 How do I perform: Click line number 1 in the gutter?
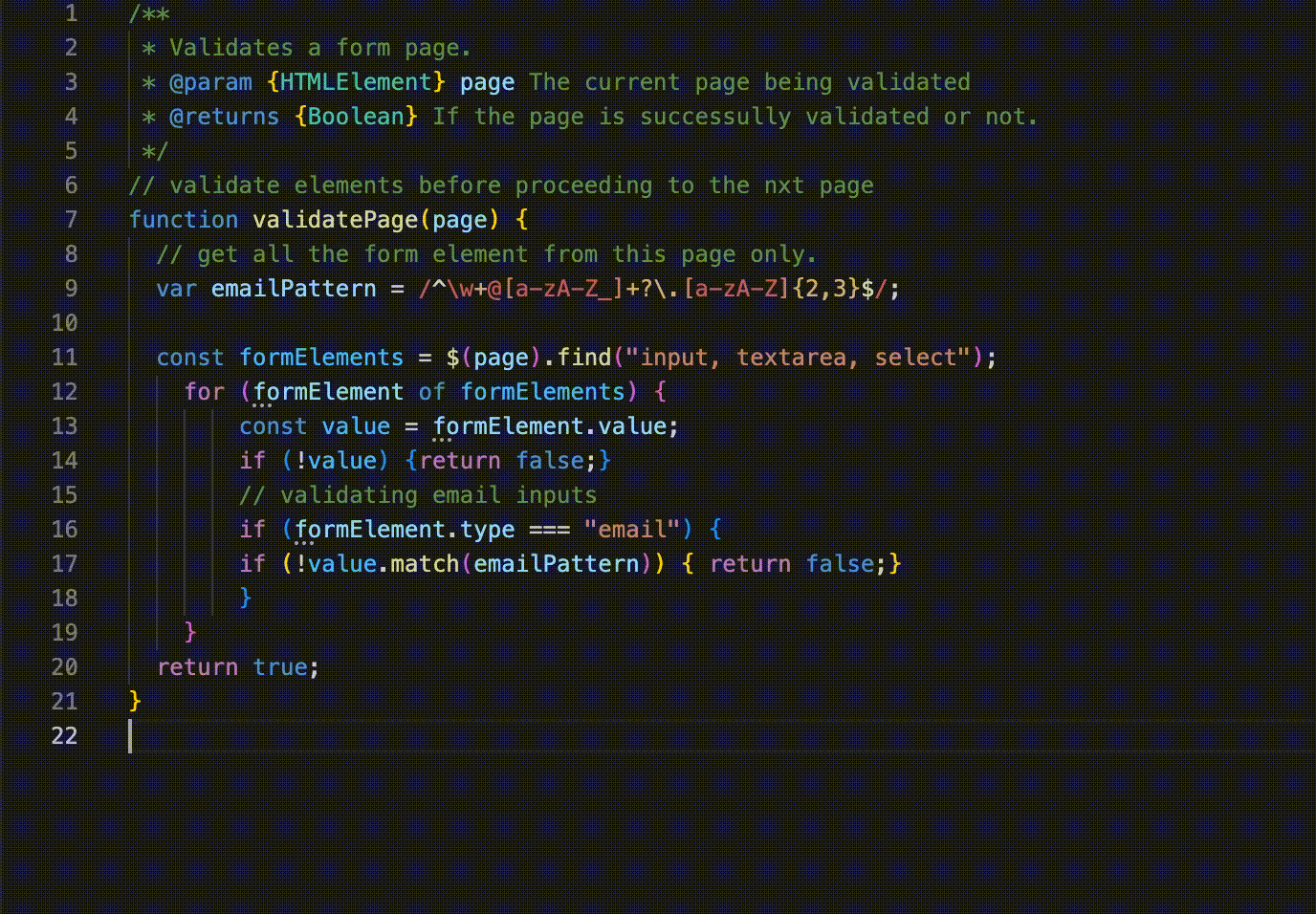[x=71, y=13]
